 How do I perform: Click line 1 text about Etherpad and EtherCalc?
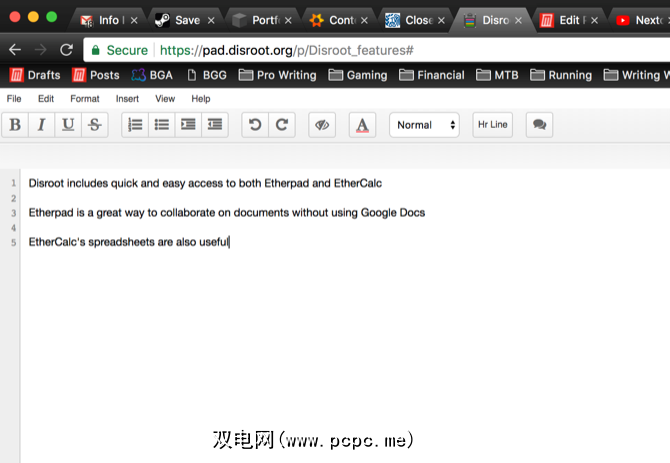click(205, 183)
